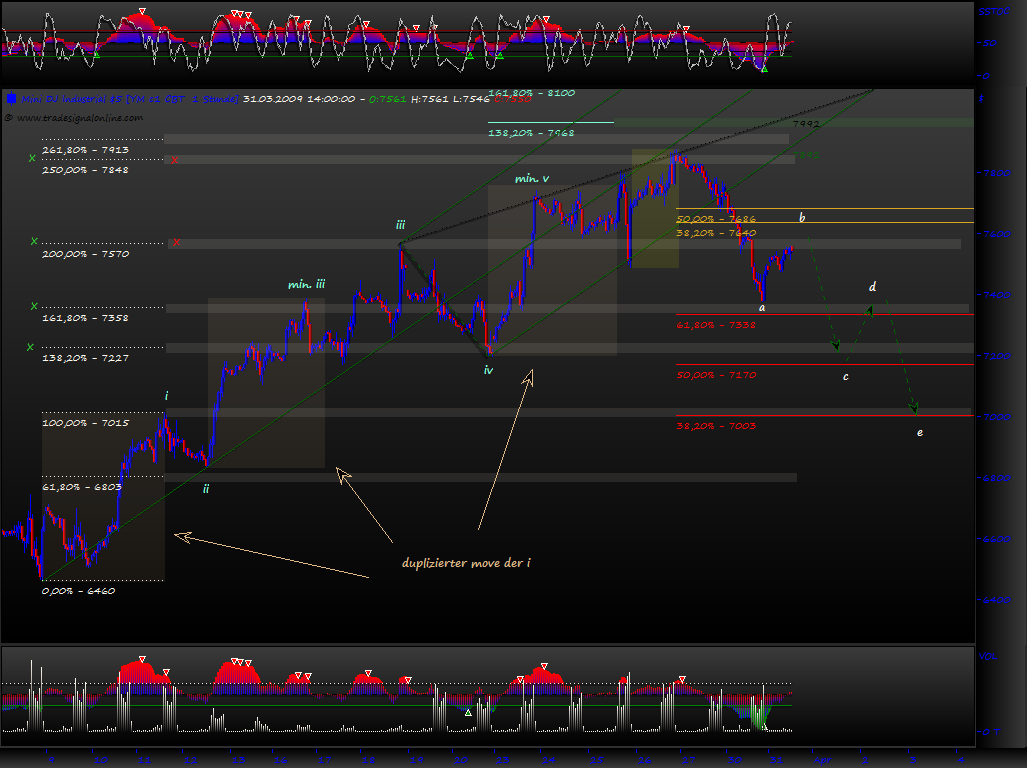Click the min. v wave label
Image resolution: width=1027 pixels, height=768 pixels.
click(532, 179)
